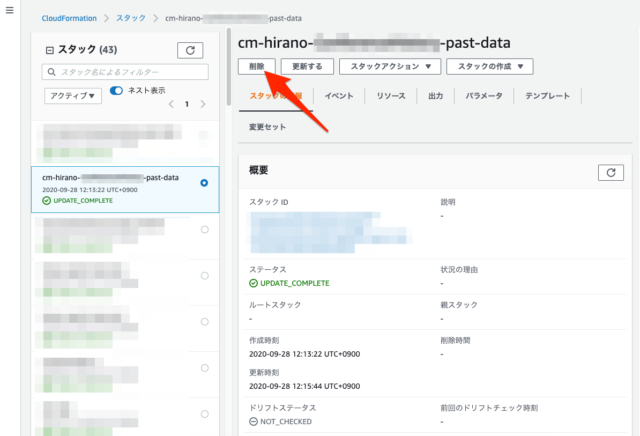Click the CloudFormation breadcrumb link
The image size is (640, 436).
pyautogui.click(x=75, y=18)
